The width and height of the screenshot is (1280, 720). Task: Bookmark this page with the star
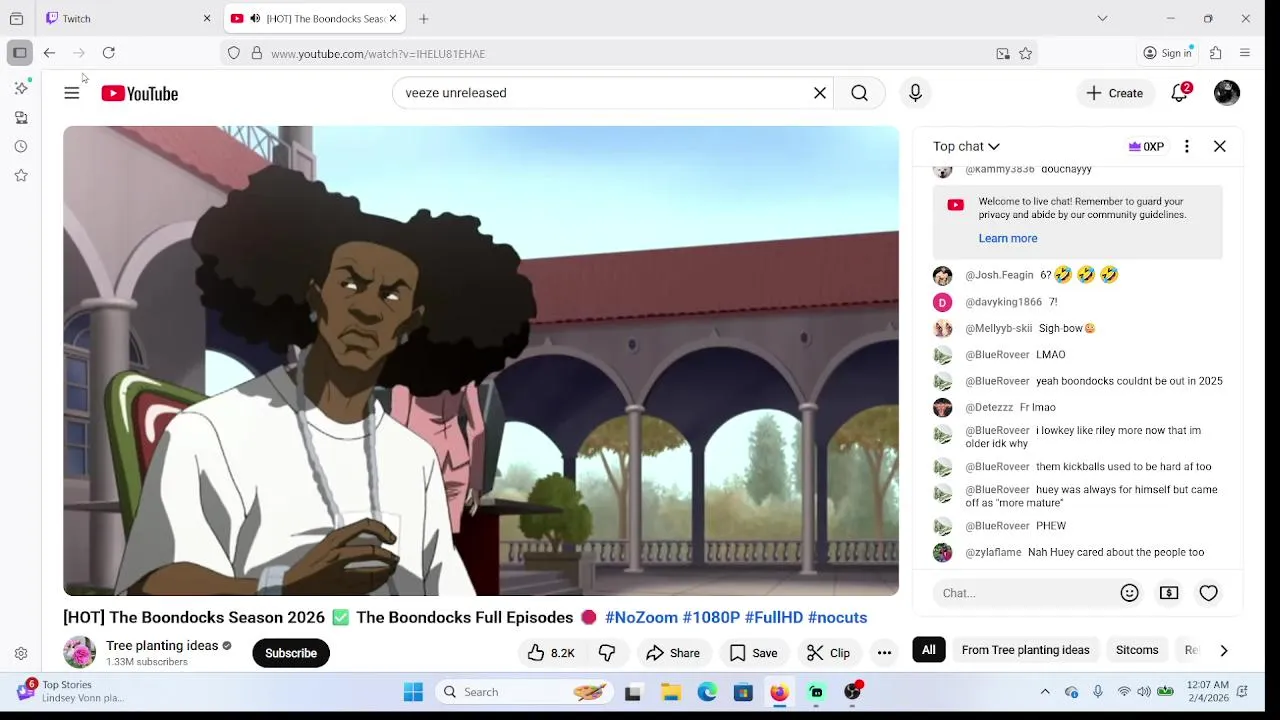pos(1025,54)
